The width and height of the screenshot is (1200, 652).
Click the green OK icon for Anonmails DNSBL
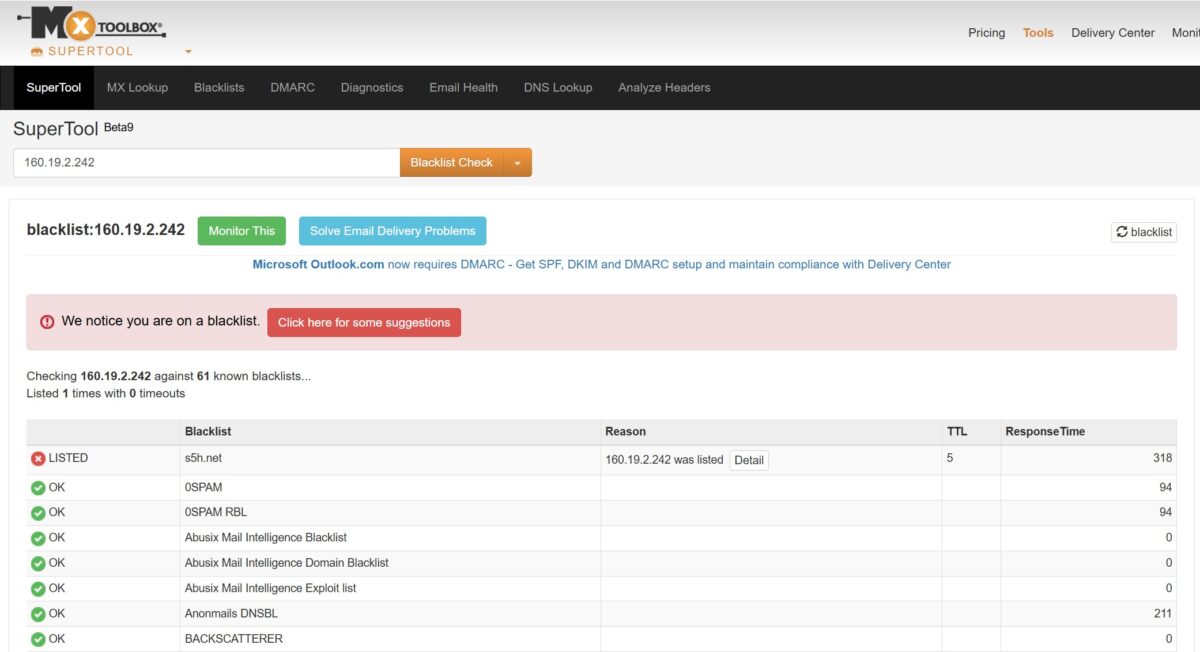(x=38, y=614)
